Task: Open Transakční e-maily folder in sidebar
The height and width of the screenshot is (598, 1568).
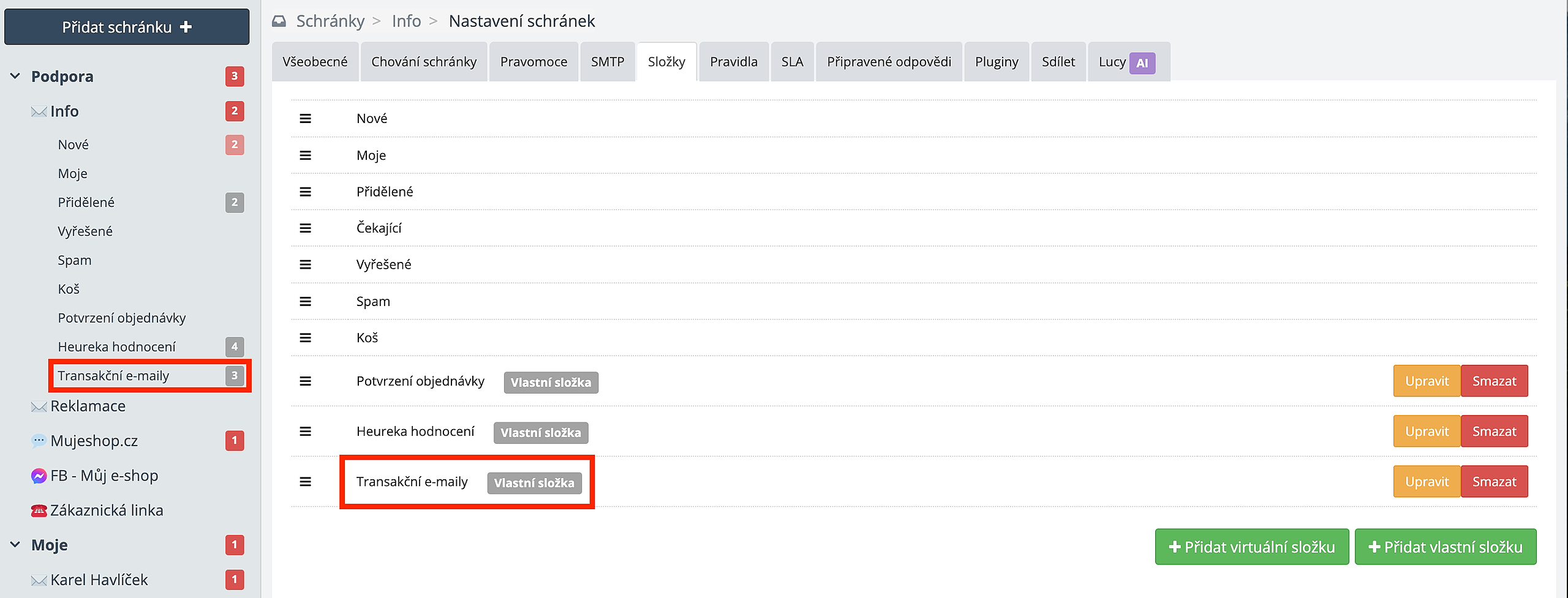Action: coord(113,376)
